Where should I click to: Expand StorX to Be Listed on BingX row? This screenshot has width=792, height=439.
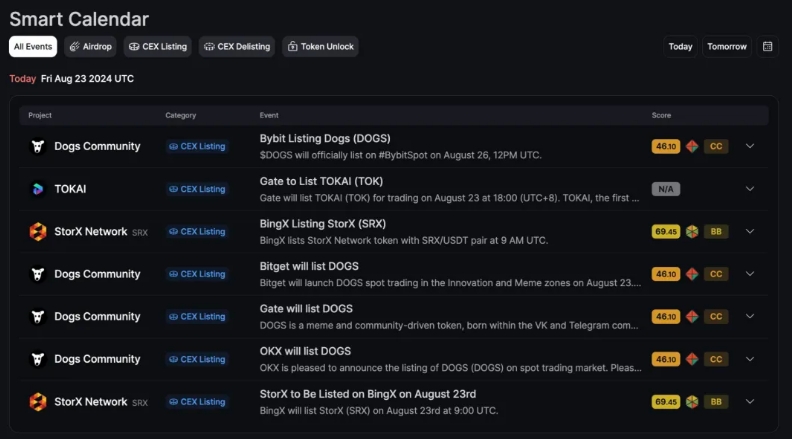750,402
